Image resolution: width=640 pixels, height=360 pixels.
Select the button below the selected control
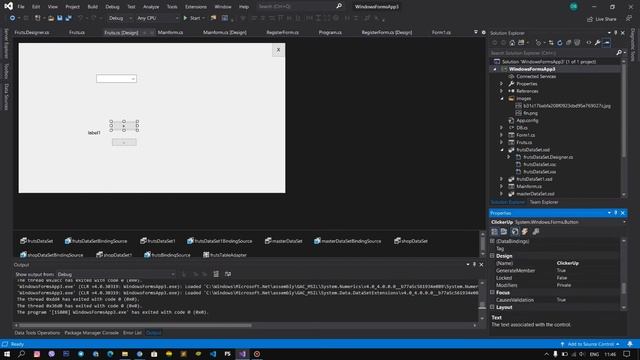tap(124, 142)
